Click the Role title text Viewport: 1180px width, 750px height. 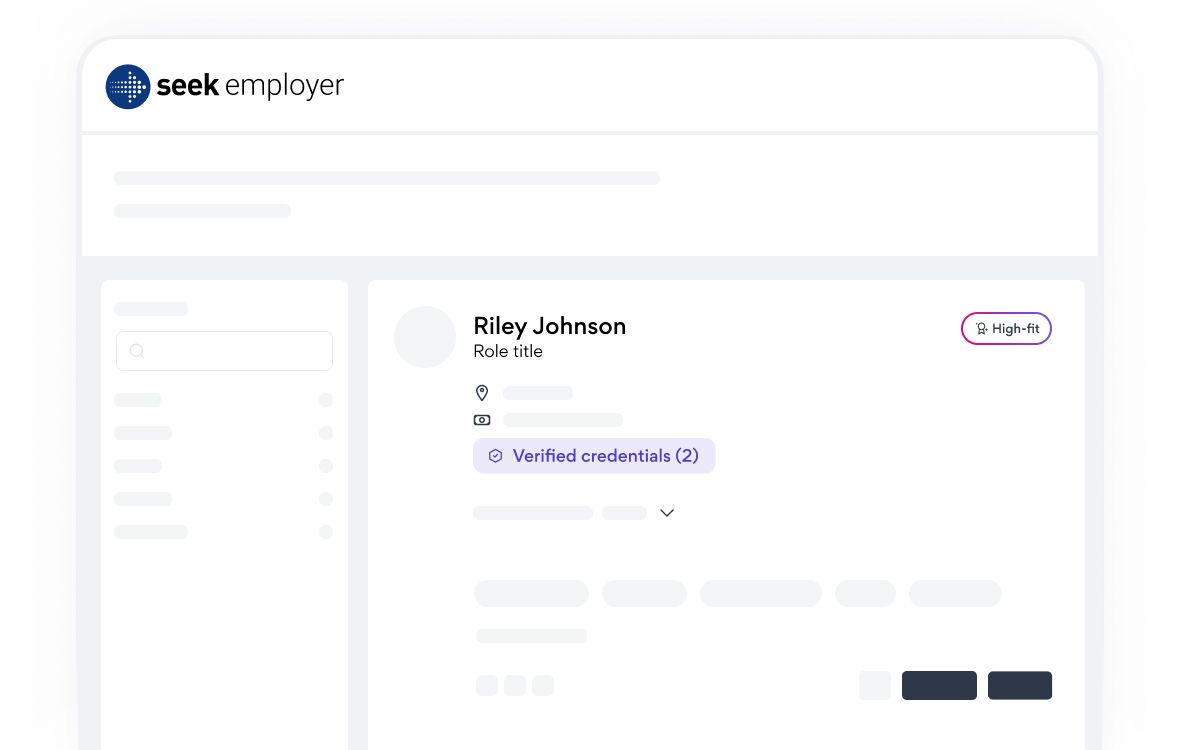508,351
